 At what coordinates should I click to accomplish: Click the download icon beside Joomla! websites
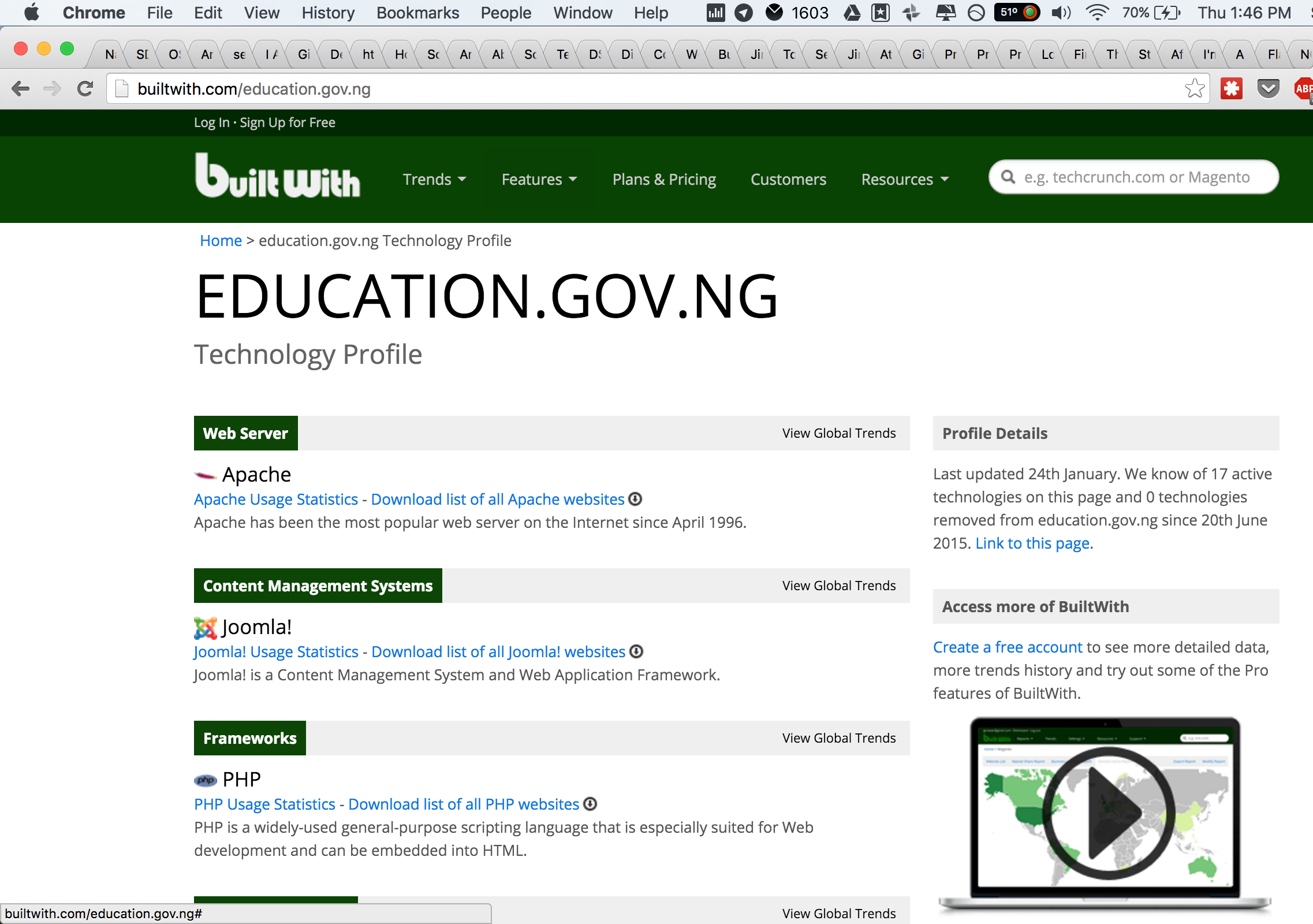(x=636, y=651)
